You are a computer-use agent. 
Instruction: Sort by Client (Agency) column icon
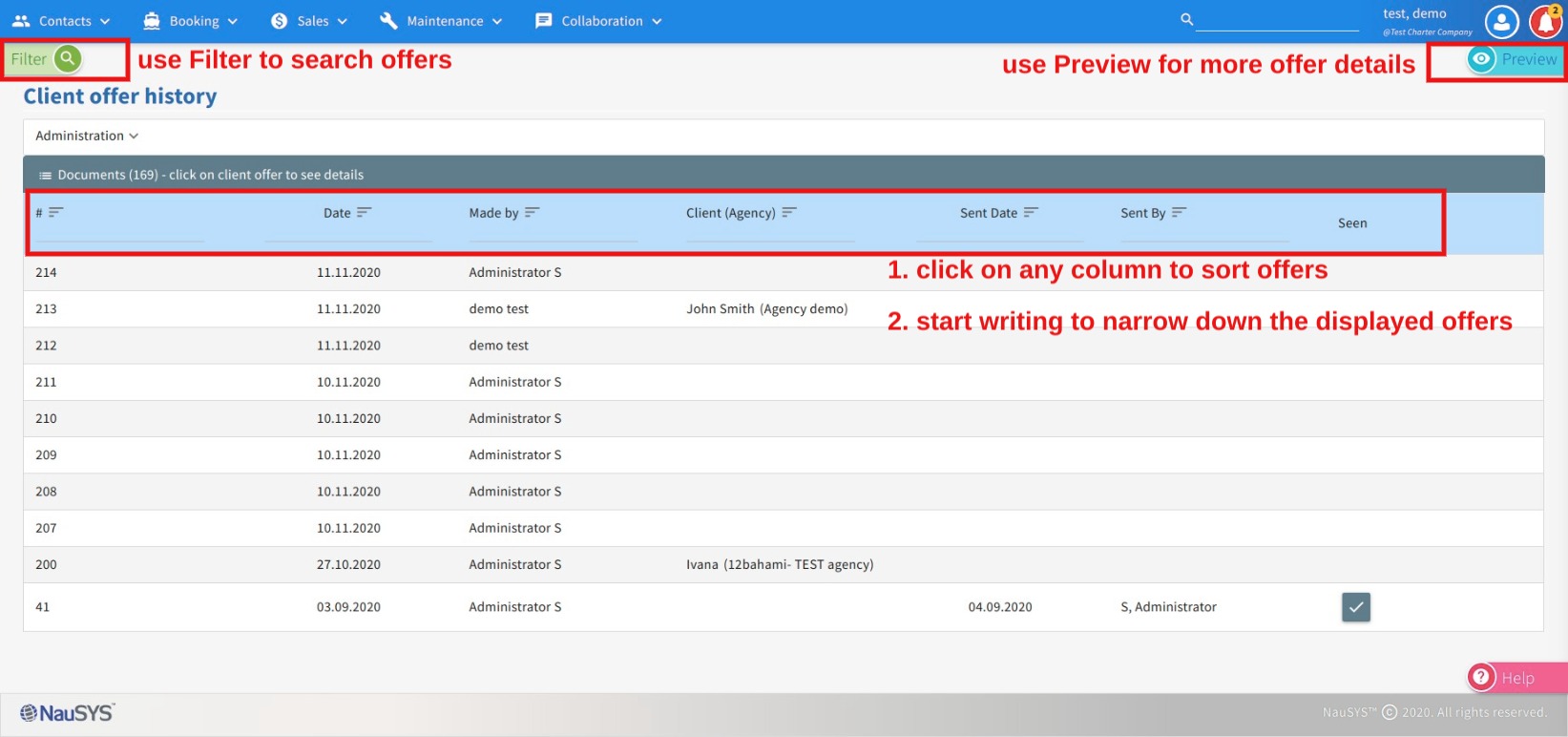[x=789, y=212]
